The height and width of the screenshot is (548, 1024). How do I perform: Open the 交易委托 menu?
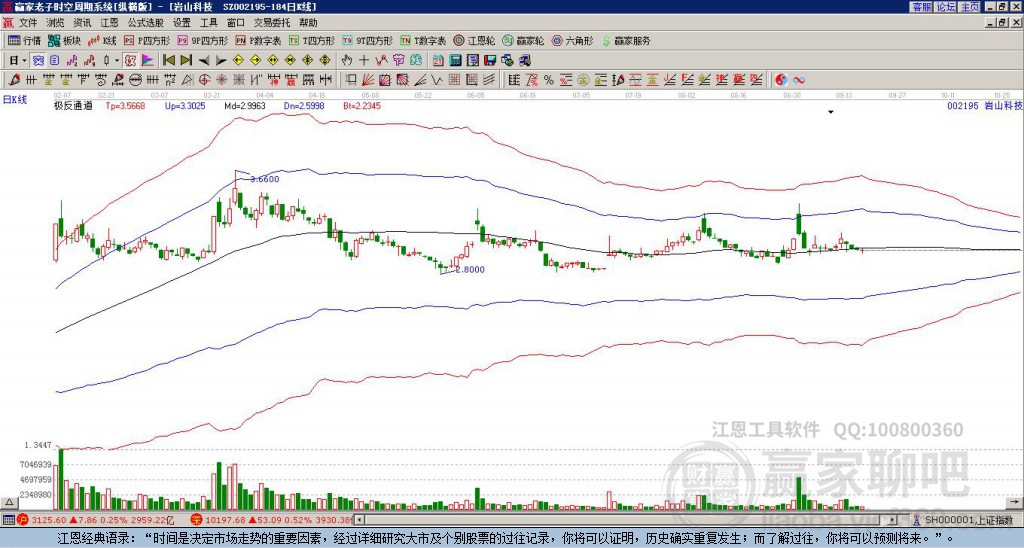click(x=272, y=23)
